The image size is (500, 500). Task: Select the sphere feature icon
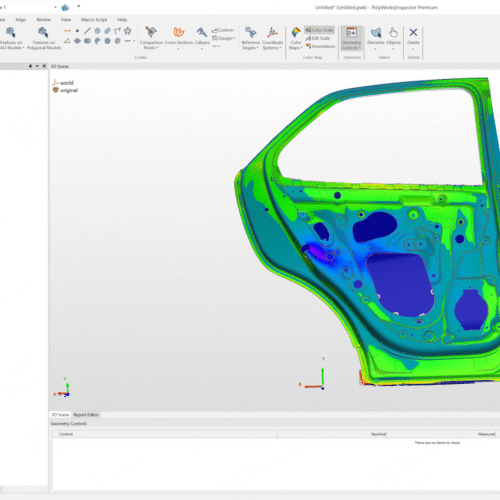coord(107,41)
